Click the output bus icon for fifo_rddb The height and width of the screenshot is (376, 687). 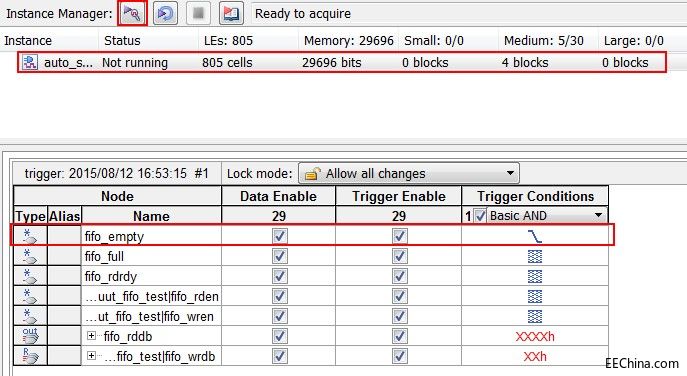point(30,336)
